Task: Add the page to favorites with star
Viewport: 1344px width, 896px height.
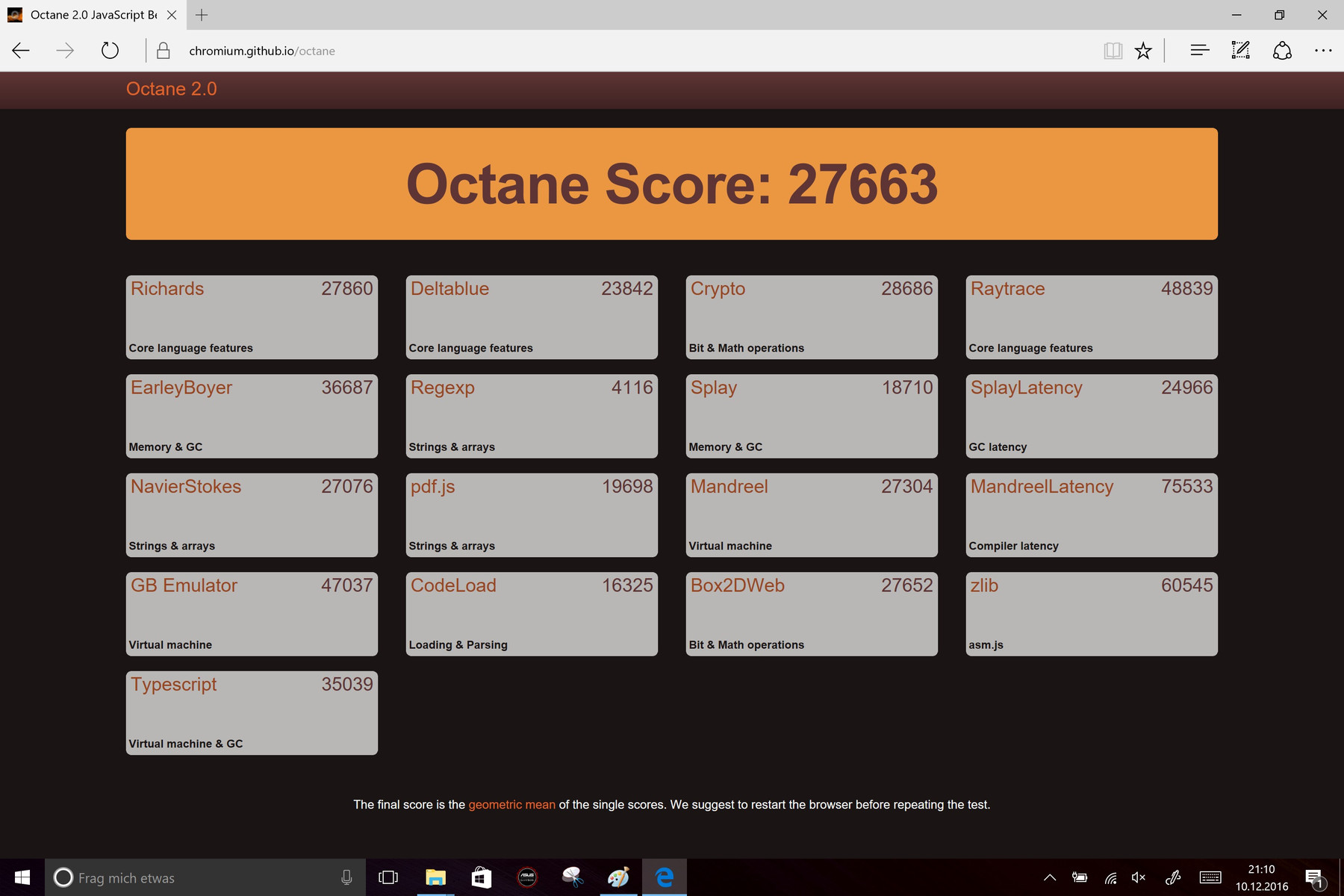Action: click(x=1143, y=51)
